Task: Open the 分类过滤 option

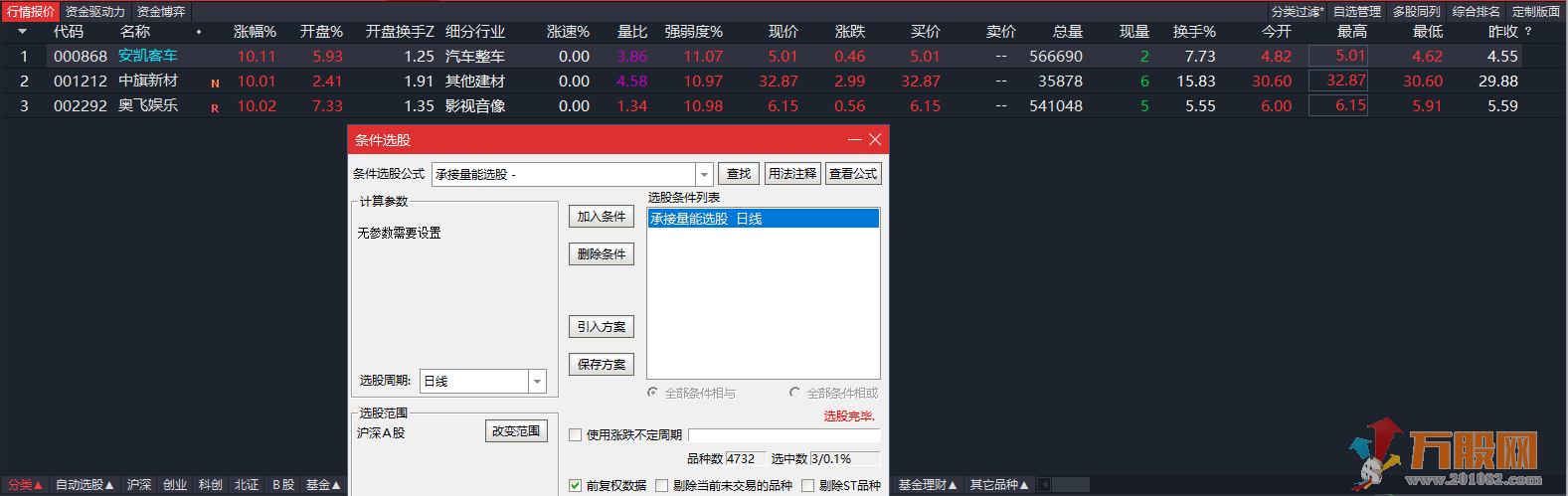Action: pos(1298,12)
